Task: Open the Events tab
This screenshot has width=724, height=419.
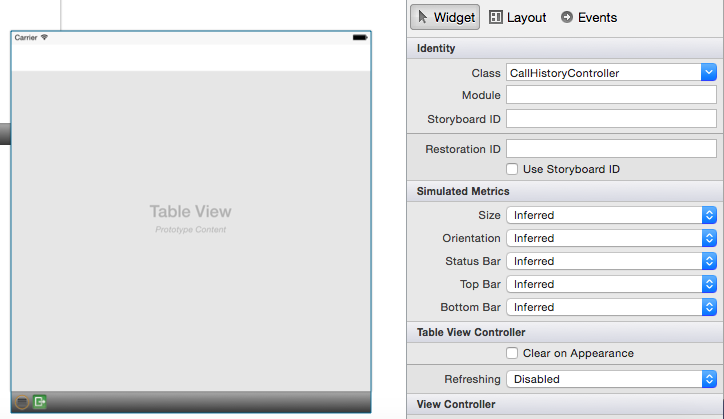Action: coord(589,17)
